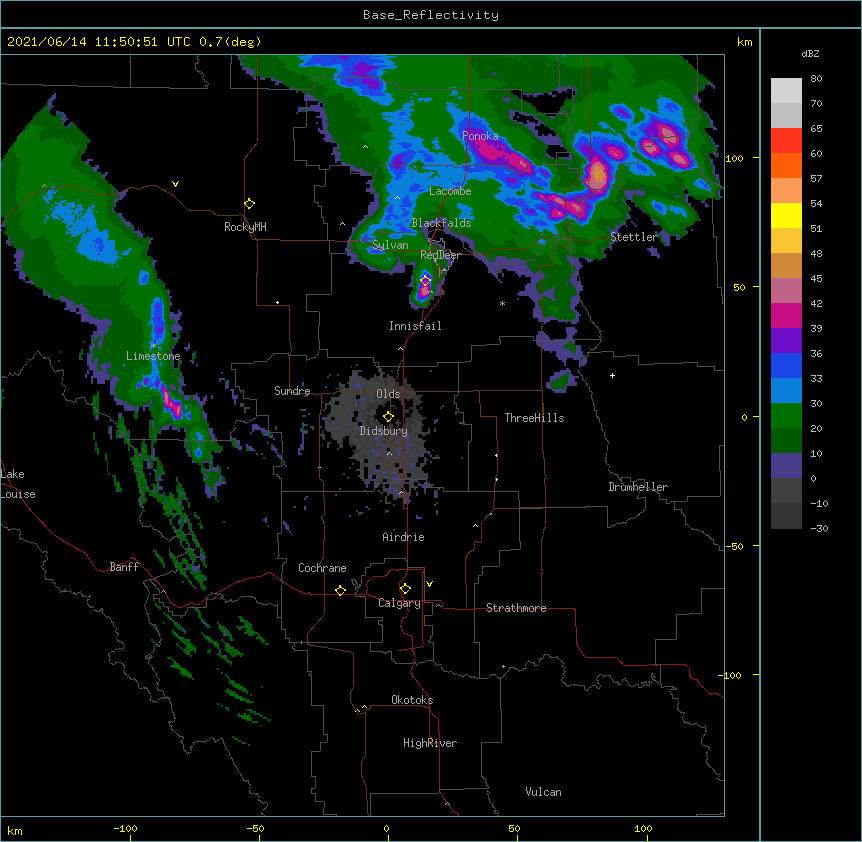Click the HighRiver city label
The height and width of the screenshot is (842, 862).
click(x=430, y=743)
